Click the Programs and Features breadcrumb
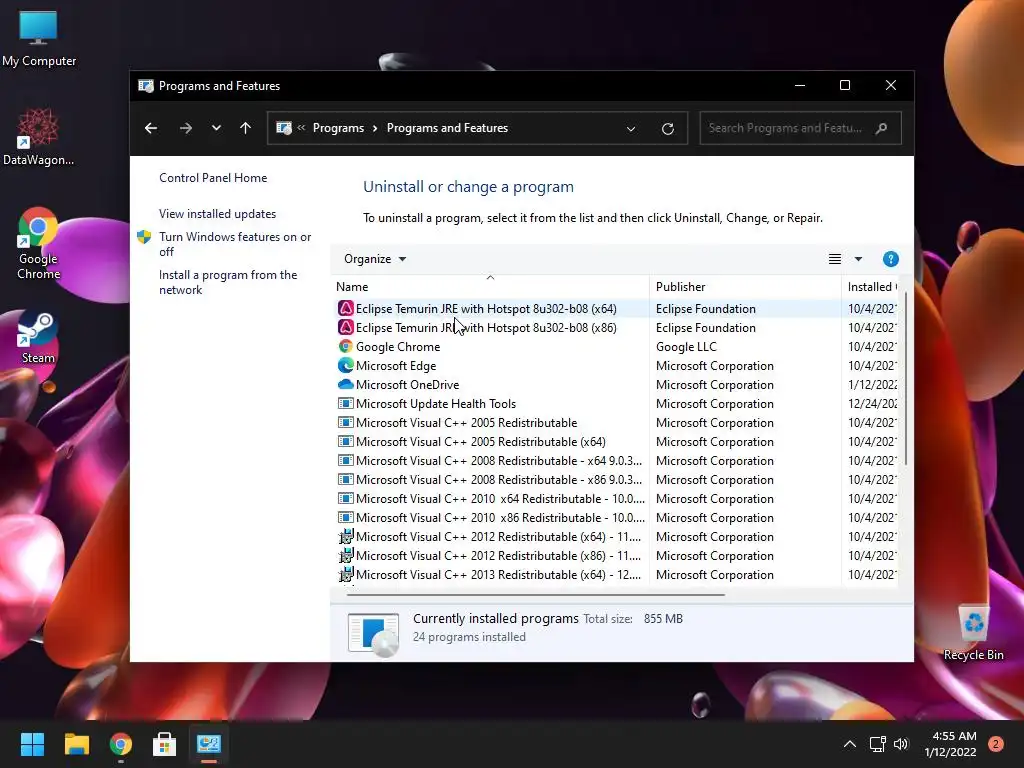Viewport: 1024px width, 768px height. [x=447, y=128]
